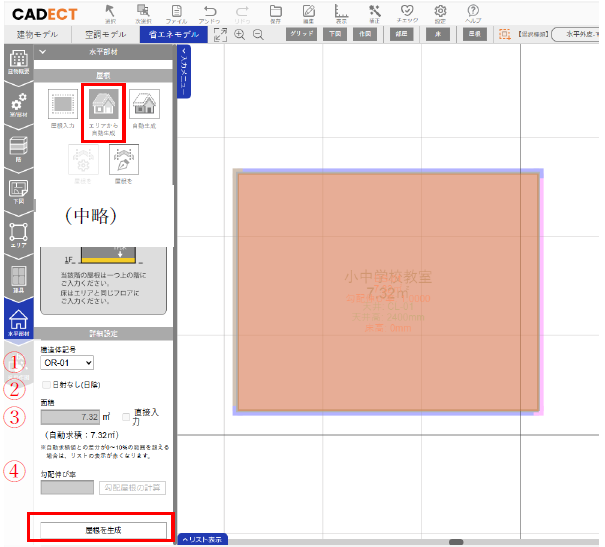Screen dimensions: 605x547
Task: Toggle the グリッド display button
Action: coord(300,34)
